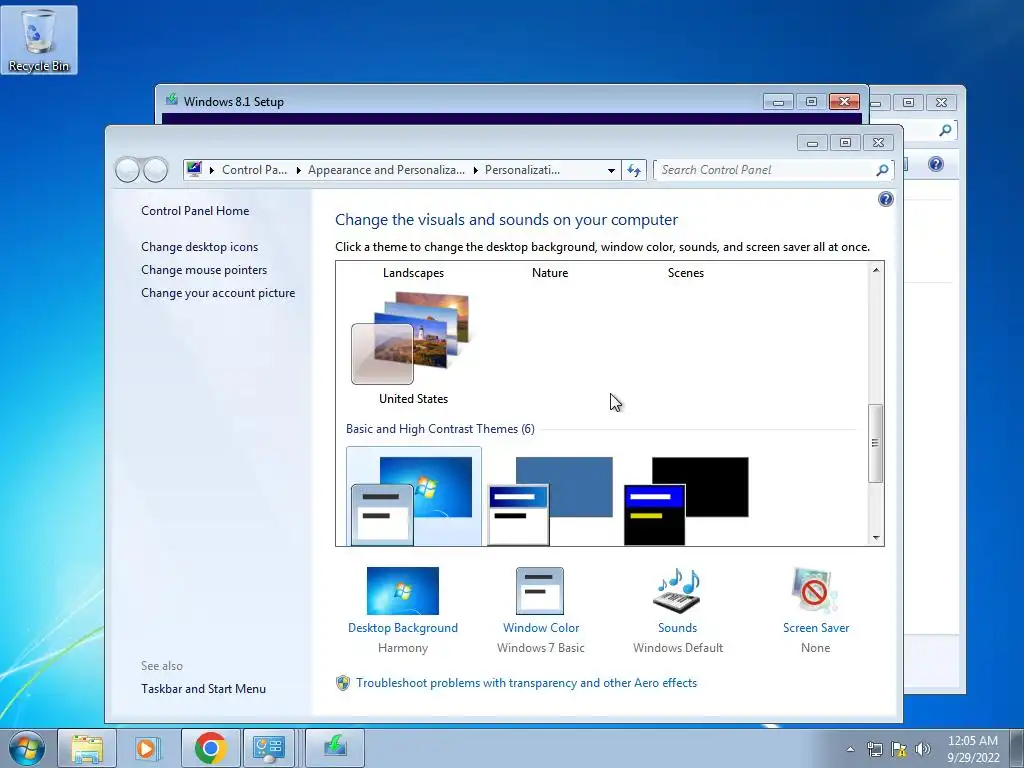Click the Sounds text link
Image resolution: width=1024 pixels, height=768 pixels.
(677, 628)
